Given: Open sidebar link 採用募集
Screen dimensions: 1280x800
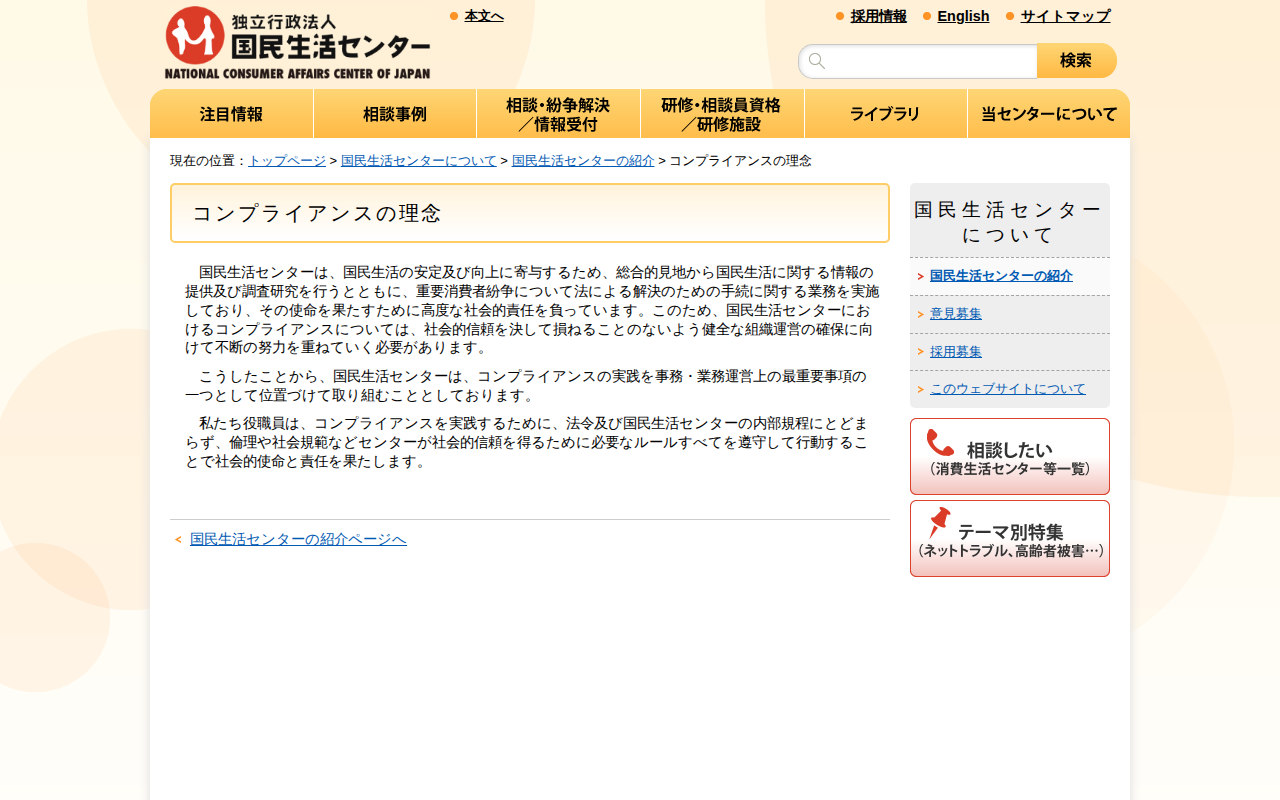Looking at the screenshot, I should click(956, 352).
